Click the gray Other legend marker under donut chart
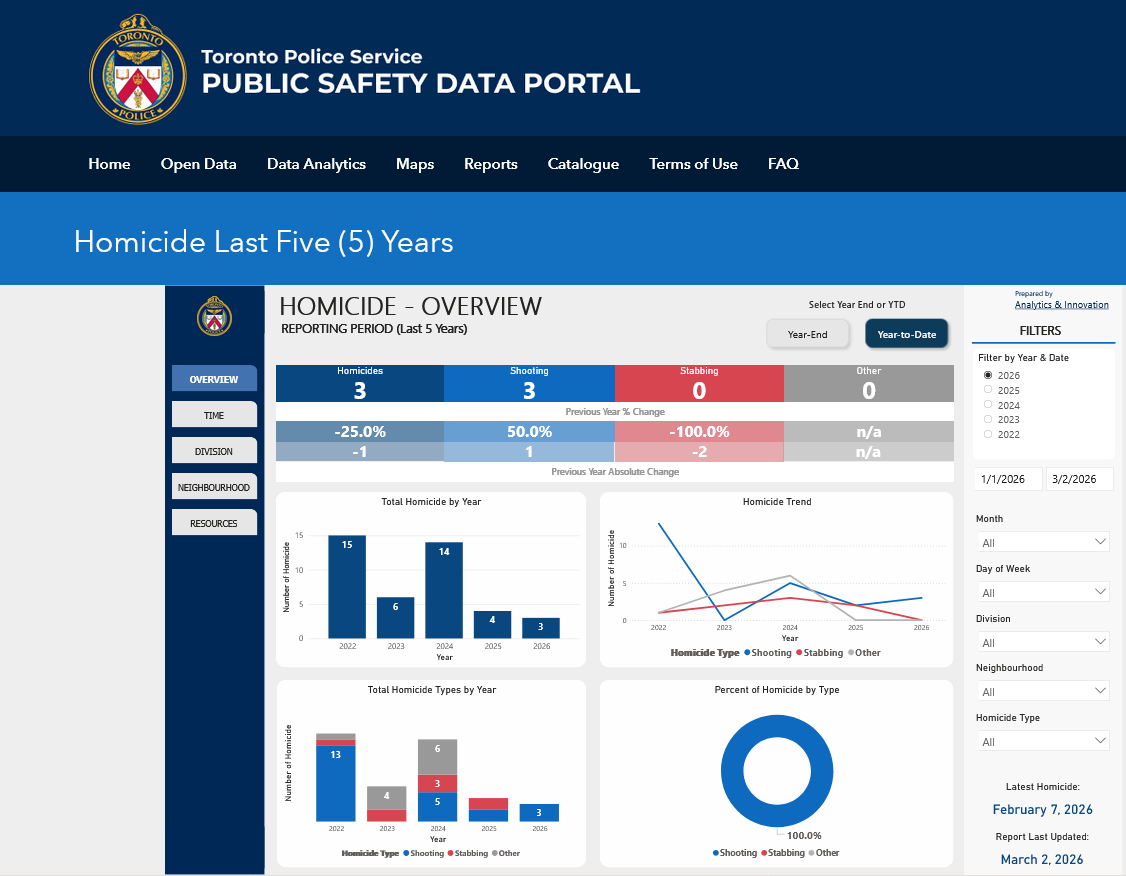 click(x=811, y=853)
